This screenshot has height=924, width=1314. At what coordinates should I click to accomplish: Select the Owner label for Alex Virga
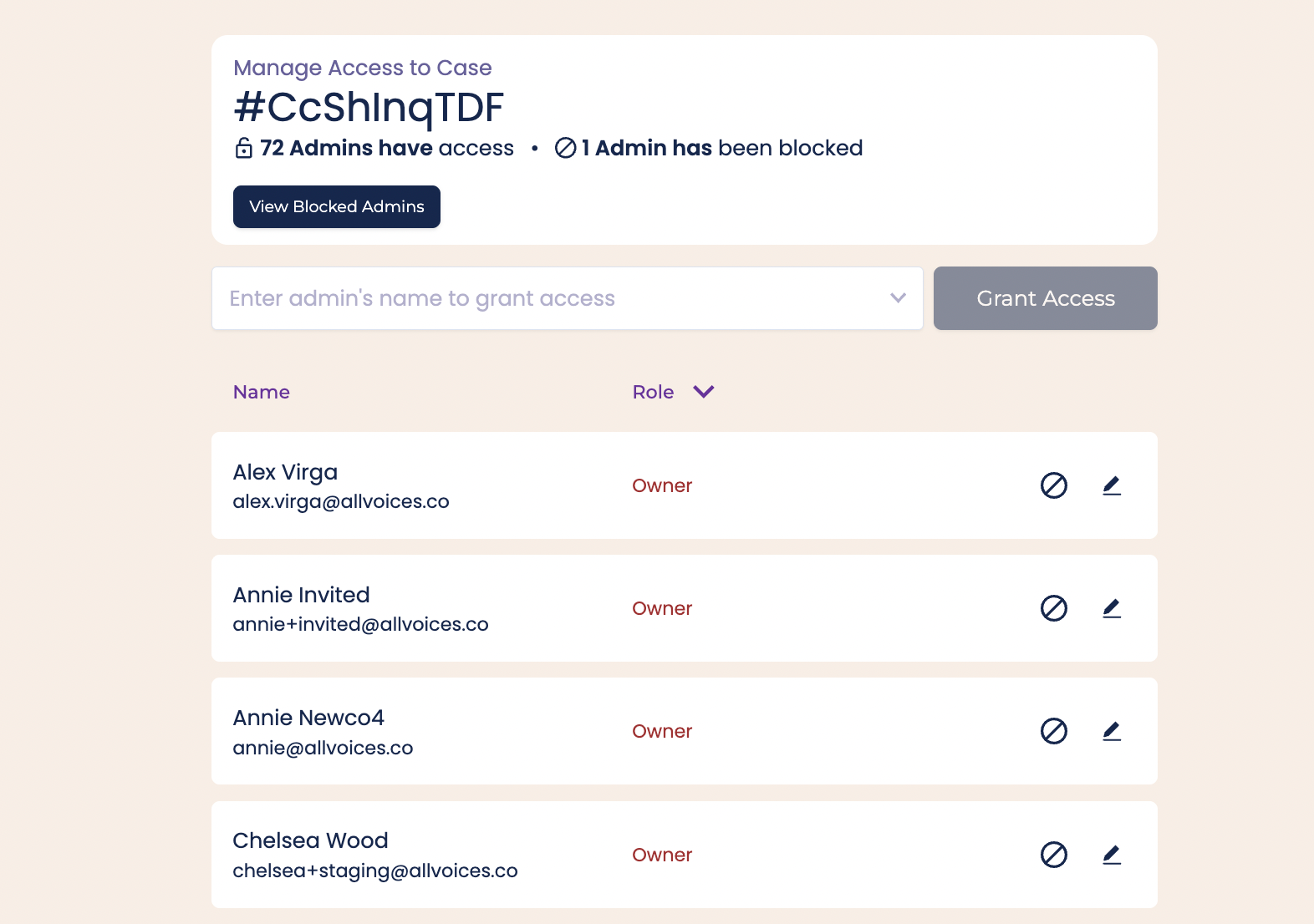[662, 485]
